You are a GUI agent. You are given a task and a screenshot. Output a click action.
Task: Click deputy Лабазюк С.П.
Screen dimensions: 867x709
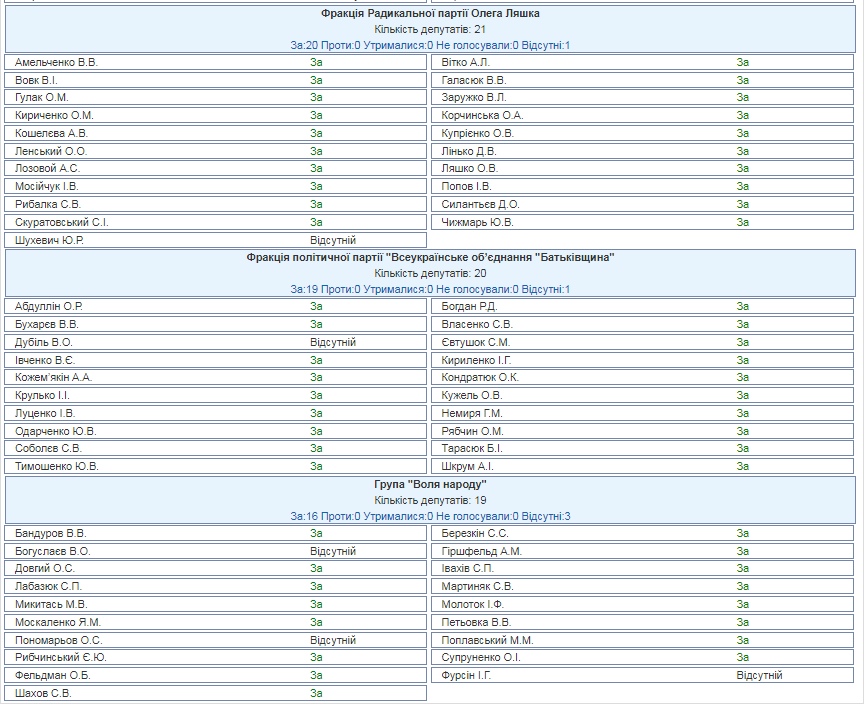[48, 586]
